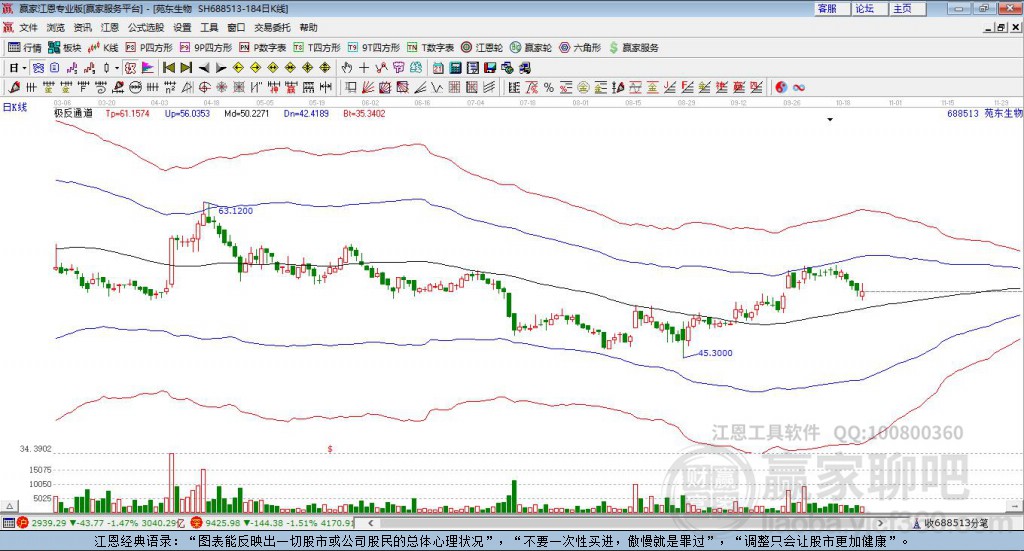This screenshot has height=551, width=1024.
Task: Open the P四方形 square tool
Action: click(150, 48)
